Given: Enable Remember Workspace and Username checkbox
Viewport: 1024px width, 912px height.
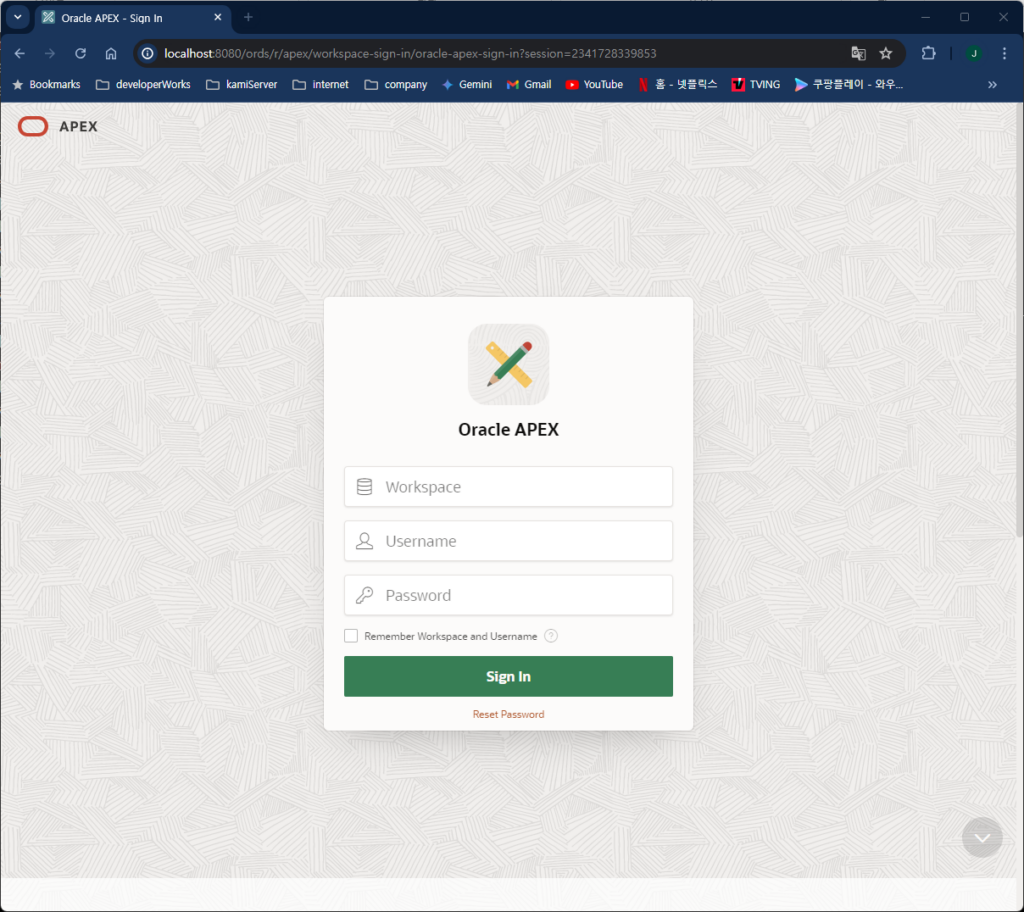Looking at the screenshot, I should click(351, 636).
